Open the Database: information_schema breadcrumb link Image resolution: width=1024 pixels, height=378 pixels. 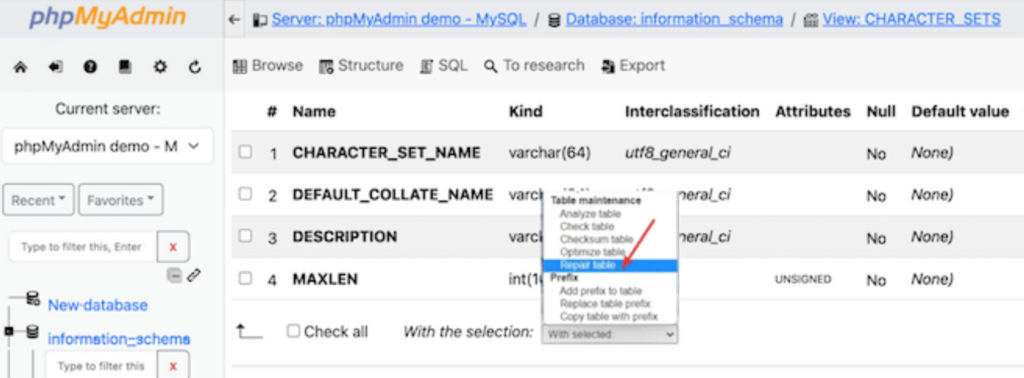pos(674,20)
